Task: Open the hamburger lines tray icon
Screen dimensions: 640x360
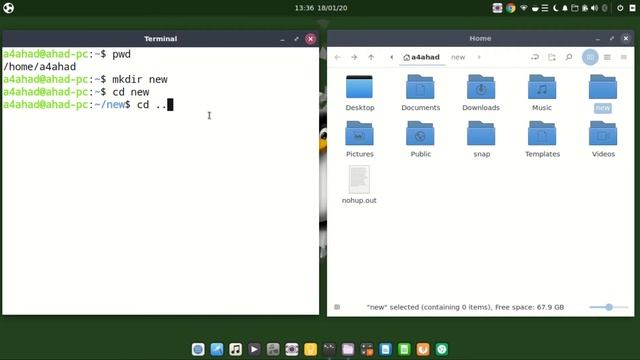Action: [x=545, y=8]
